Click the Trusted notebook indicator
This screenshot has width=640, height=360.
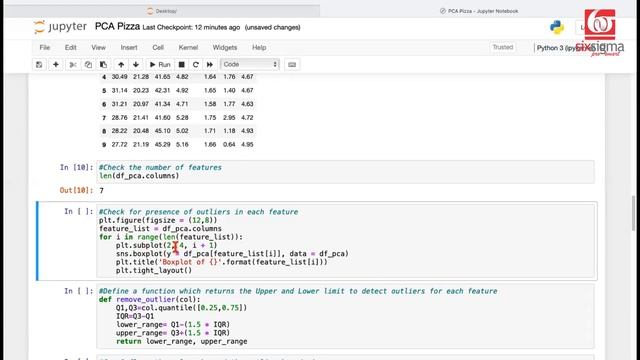(502, 47)
